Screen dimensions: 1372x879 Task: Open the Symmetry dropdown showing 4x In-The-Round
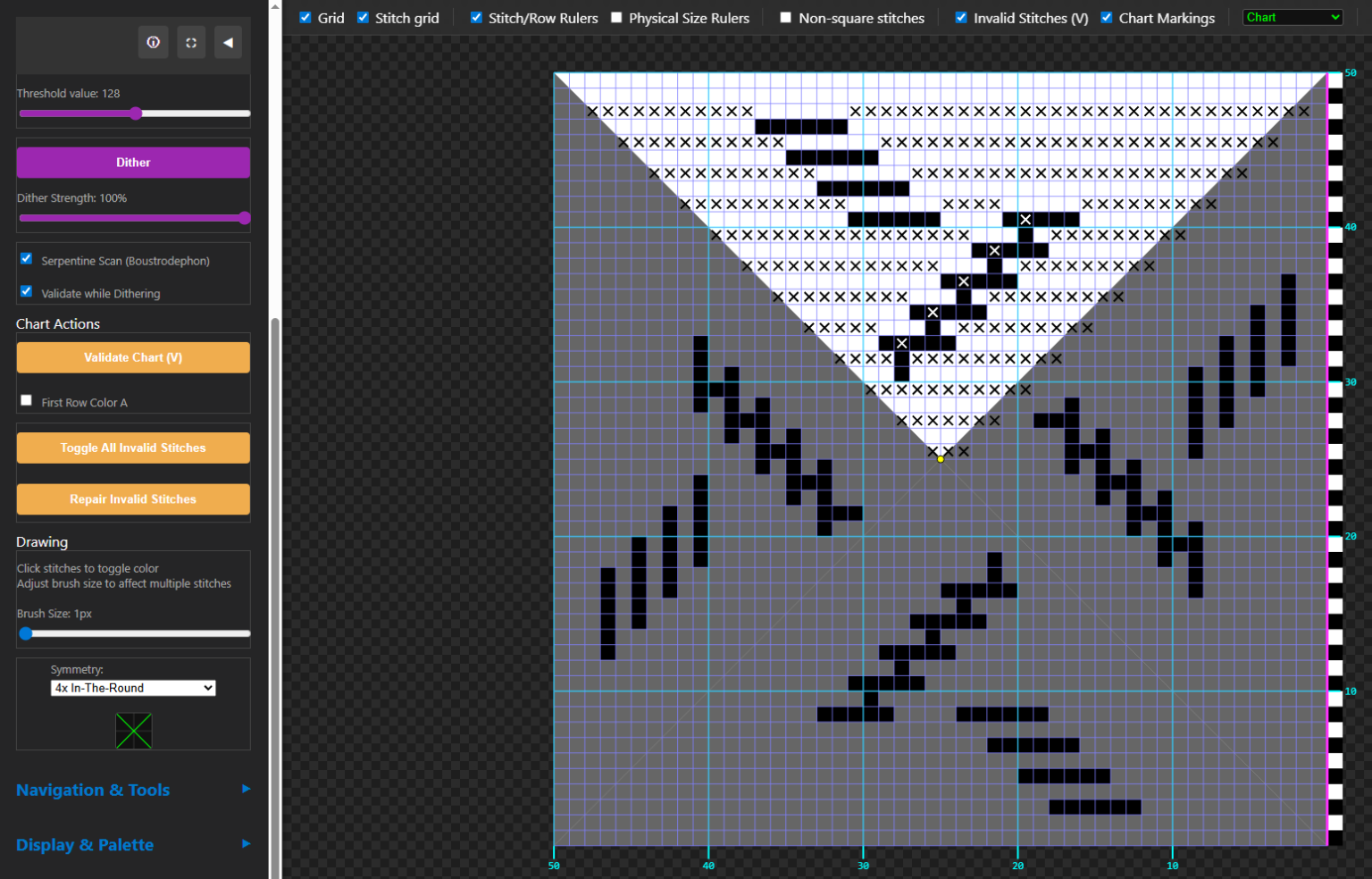133,688
